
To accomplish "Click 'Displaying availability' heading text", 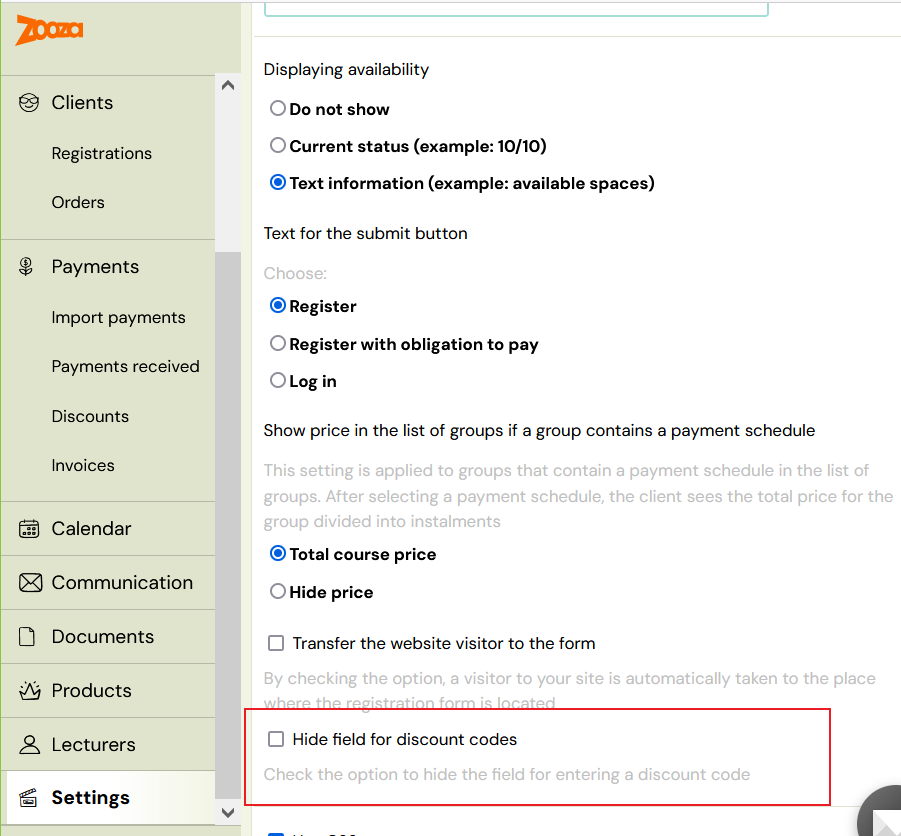I will [346, 70].
